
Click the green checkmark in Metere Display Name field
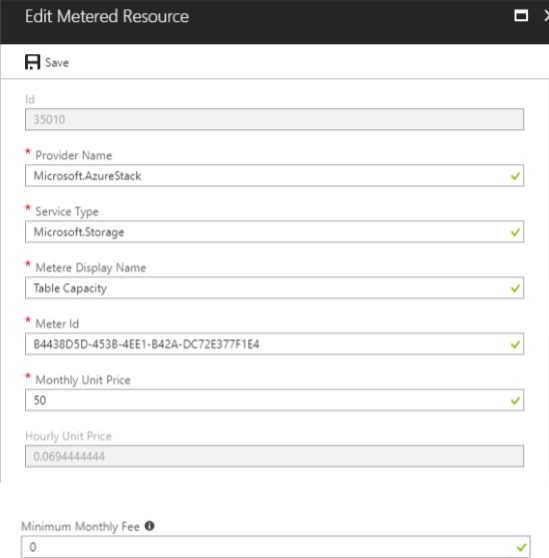click(x=515, y=288)
